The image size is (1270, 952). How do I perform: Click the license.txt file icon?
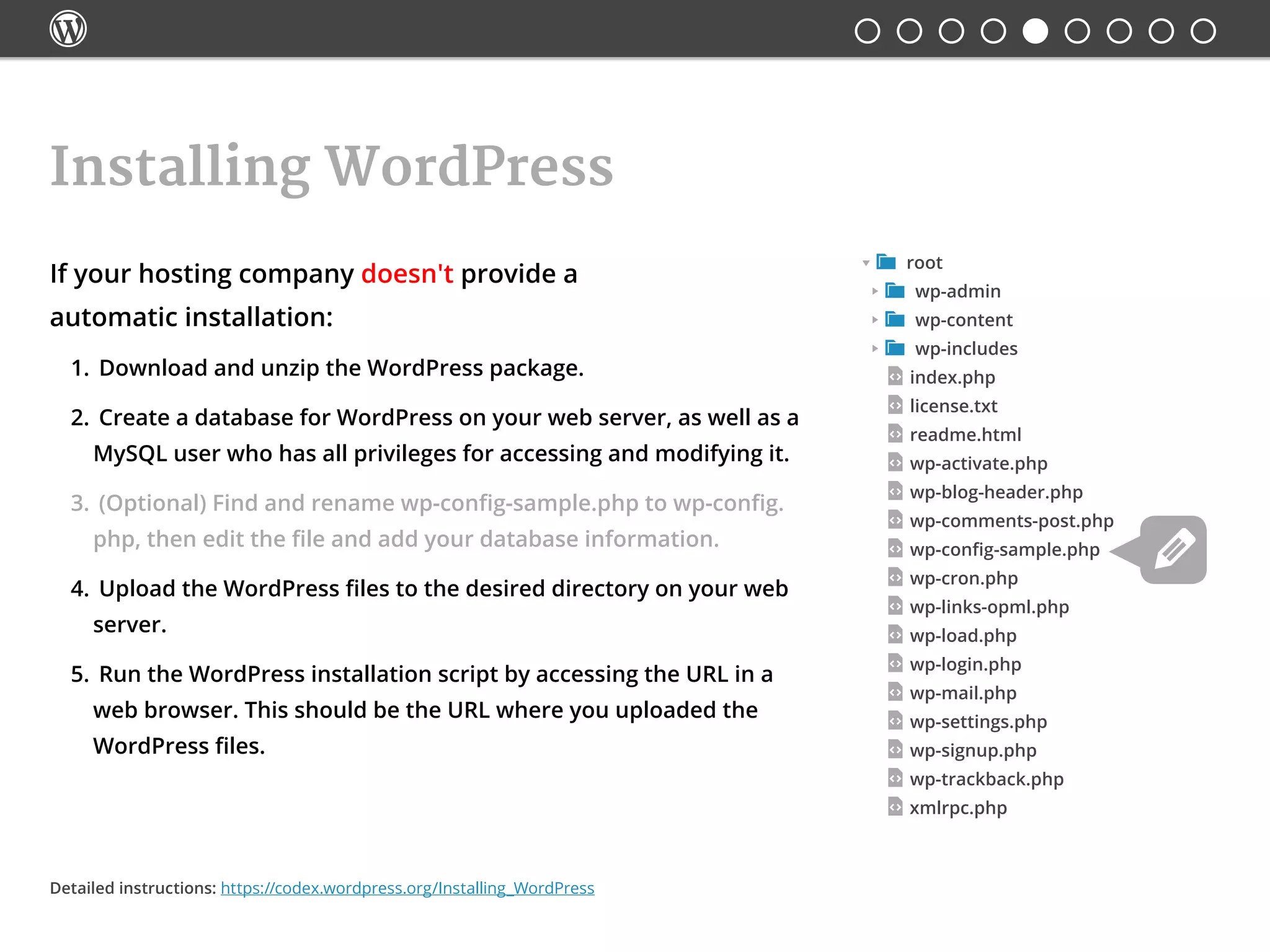895,405
